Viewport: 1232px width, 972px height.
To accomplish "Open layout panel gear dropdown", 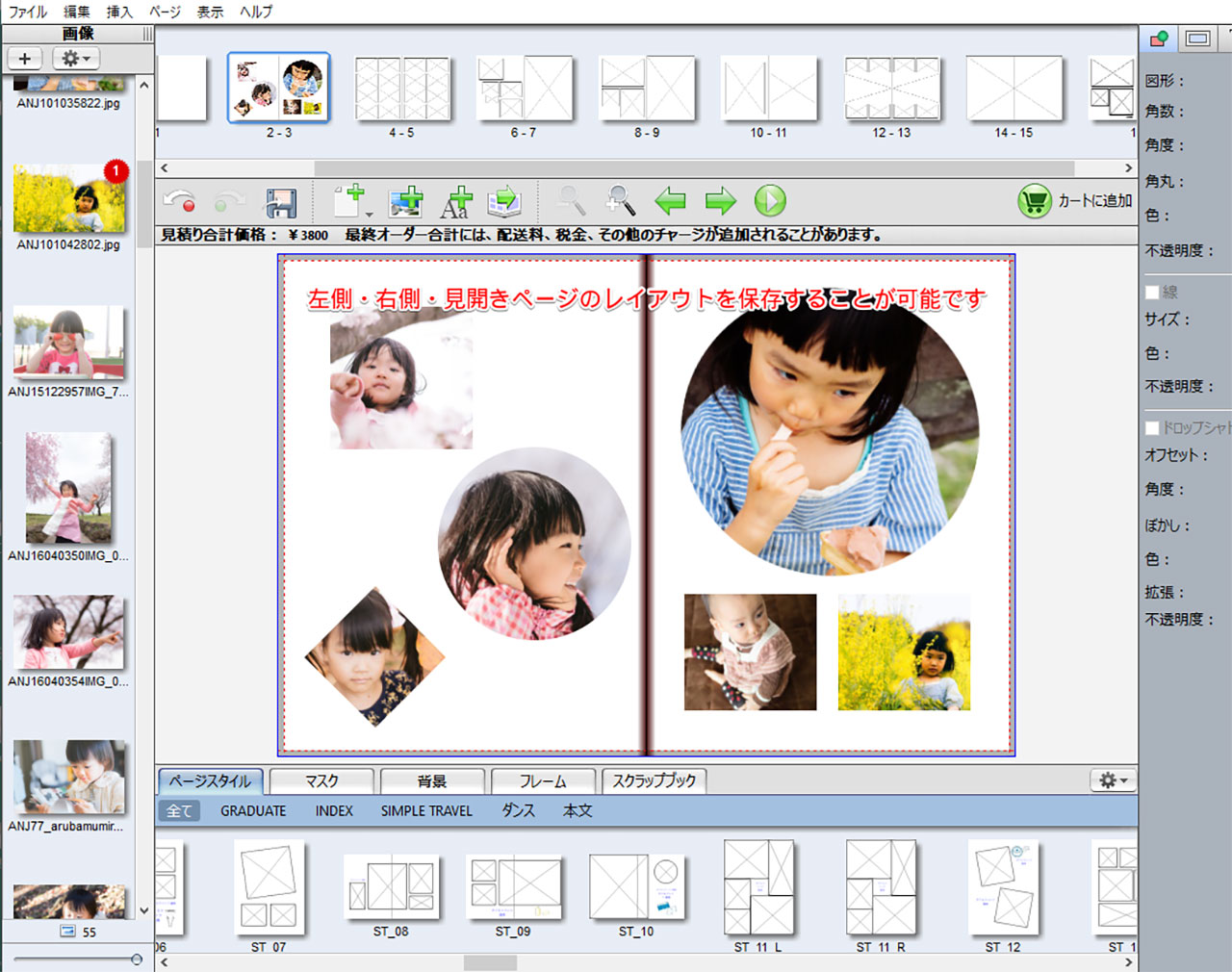I will (x=1113, y=780).
